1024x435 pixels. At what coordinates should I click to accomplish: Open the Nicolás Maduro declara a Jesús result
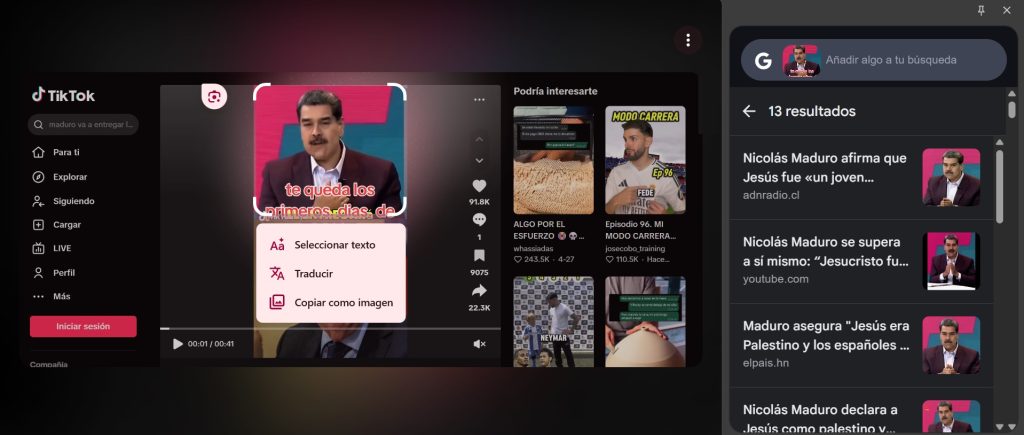[861, 410]
